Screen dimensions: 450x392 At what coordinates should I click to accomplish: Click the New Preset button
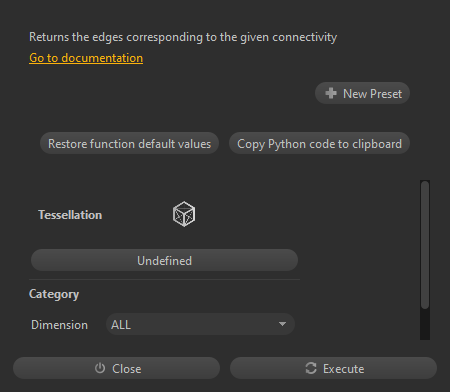point(362,93)
